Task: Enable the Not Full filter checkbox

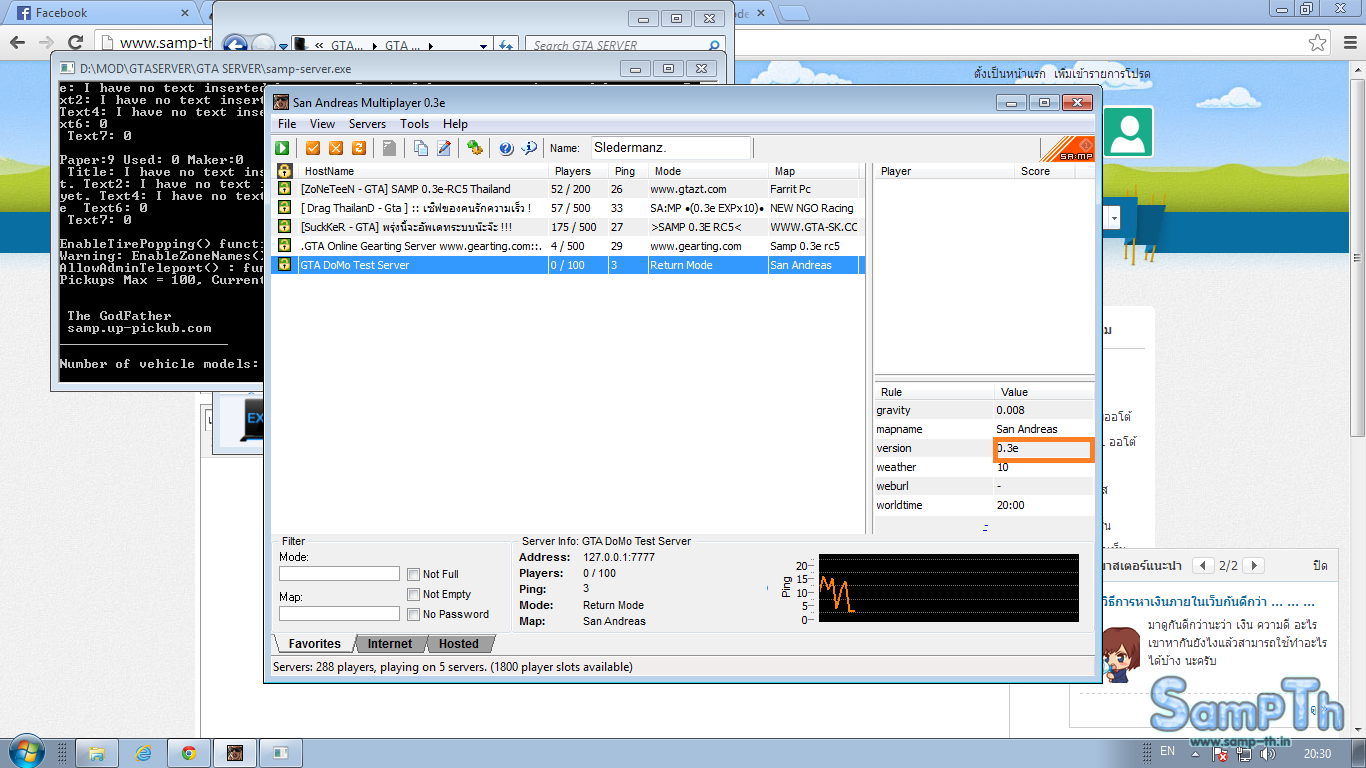Action: 413,574
